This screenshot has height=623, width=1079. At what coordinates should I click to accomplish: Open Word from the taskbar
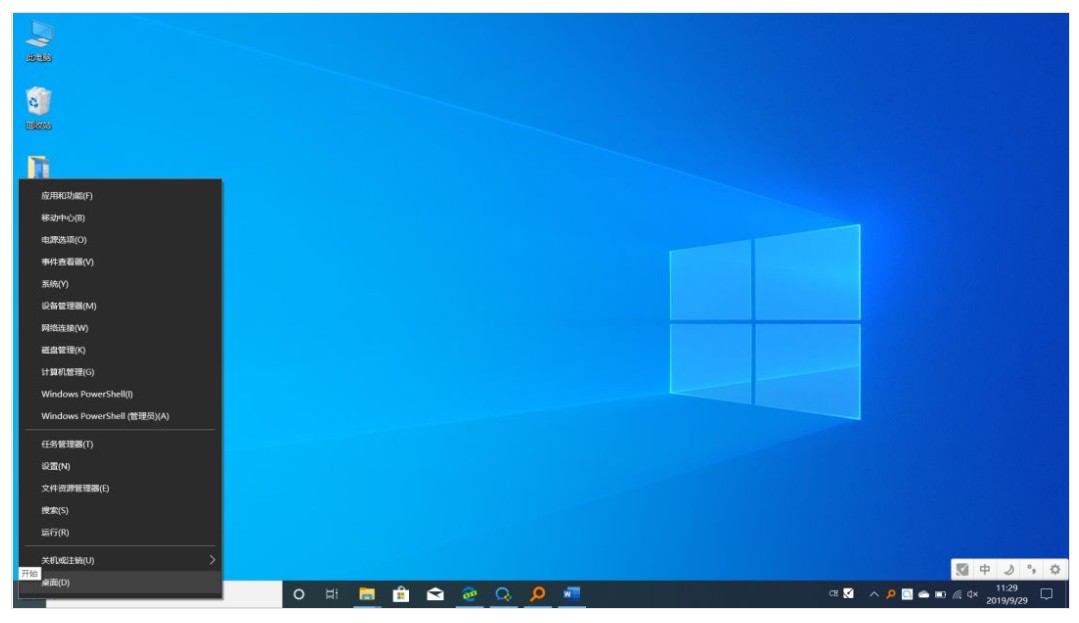pyautogui.click(x=571, y=594)
